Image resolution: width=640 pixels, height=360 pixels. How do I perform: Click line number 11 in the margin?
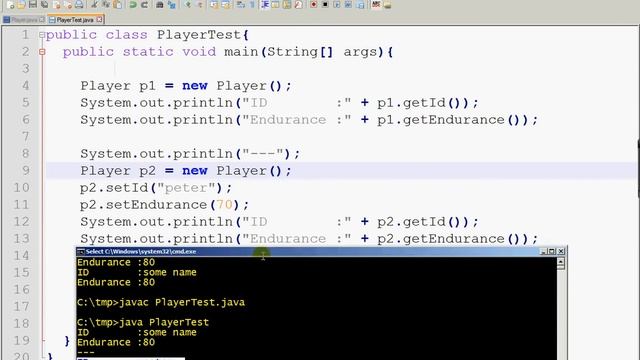click(x=21, y=204)
